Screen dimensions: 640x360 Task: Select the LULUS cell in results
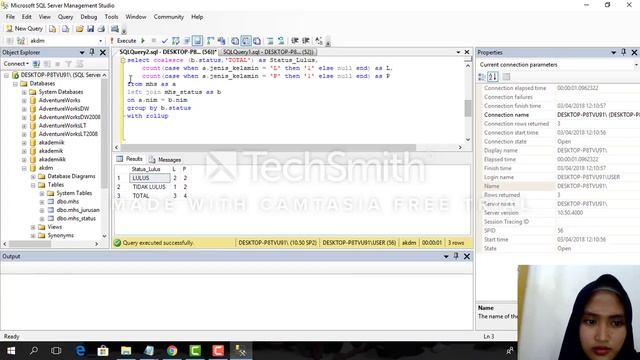(x=150, y=178)
